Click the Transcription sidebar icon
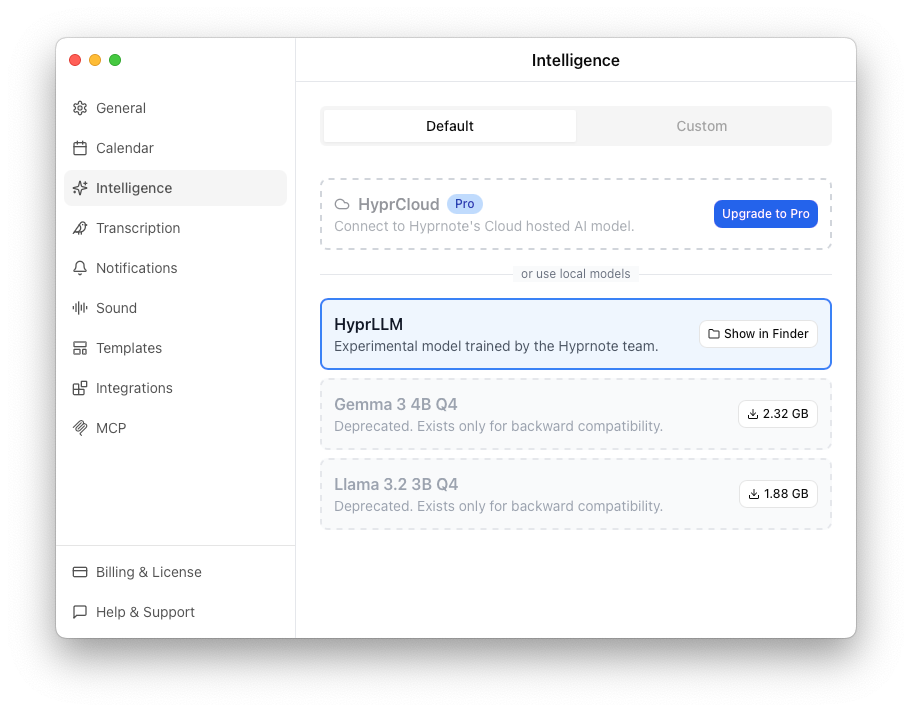This screenshot has height=712, width=912. pos(80,228)
